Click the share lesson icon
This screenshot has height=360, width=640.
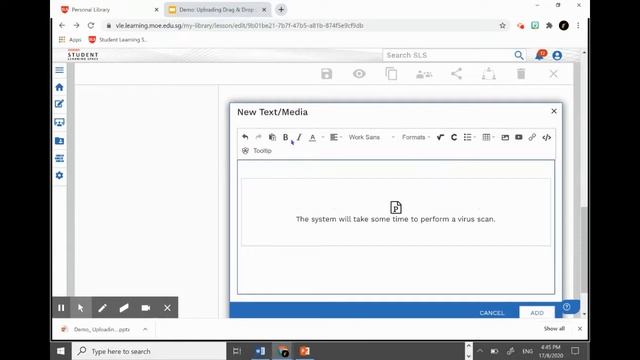click(x=456, y=74)
